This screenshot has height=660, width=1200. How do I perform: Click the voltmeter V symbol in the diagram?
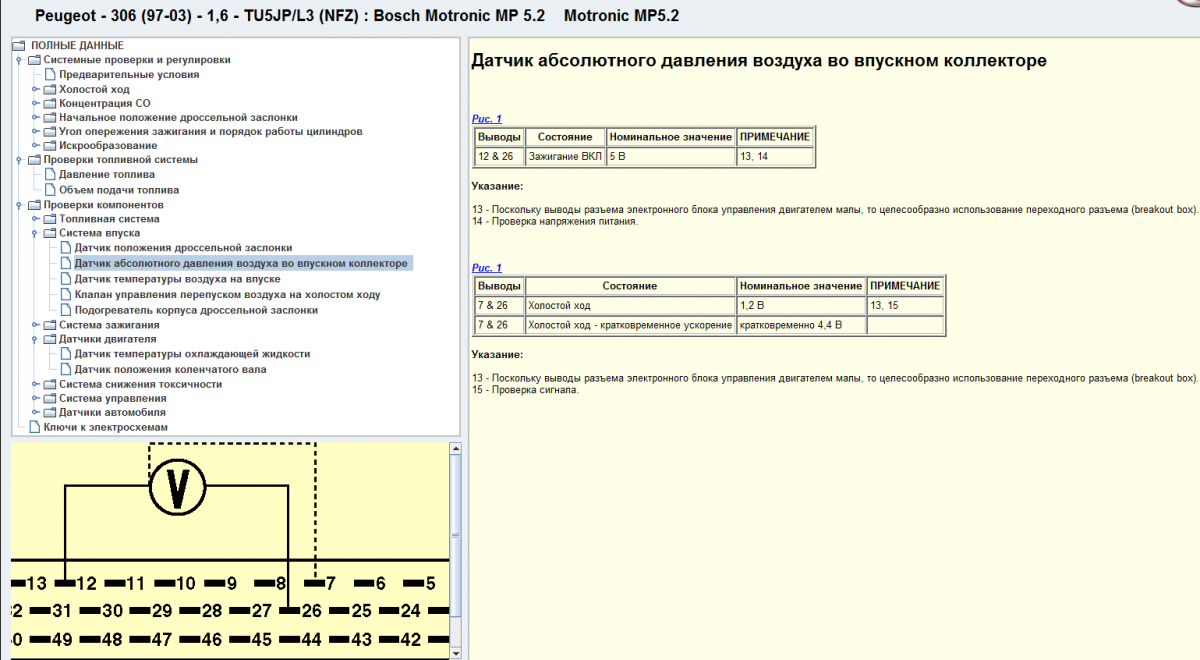pyautogui.click(x=177, y=488)
